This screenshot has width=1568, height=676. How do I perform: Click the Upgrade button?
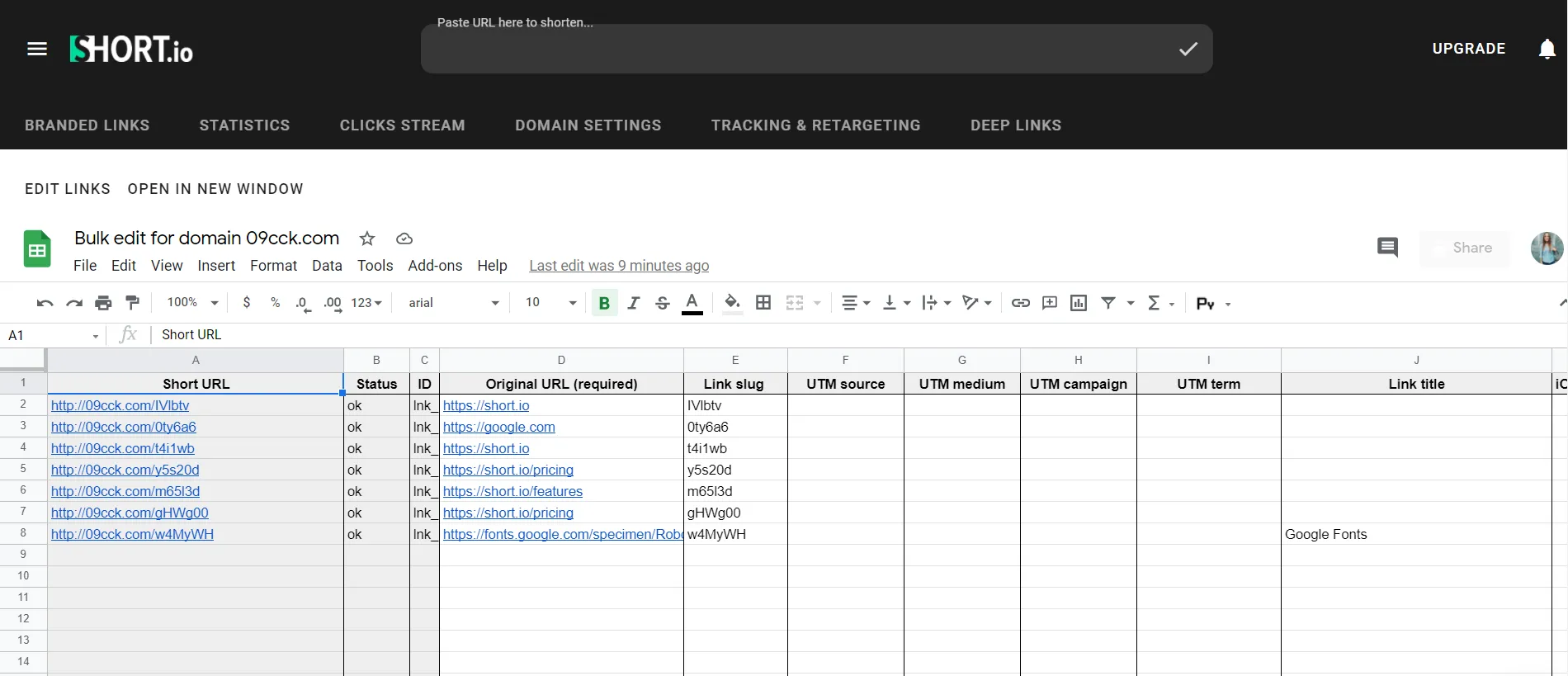pos(1469,49)
